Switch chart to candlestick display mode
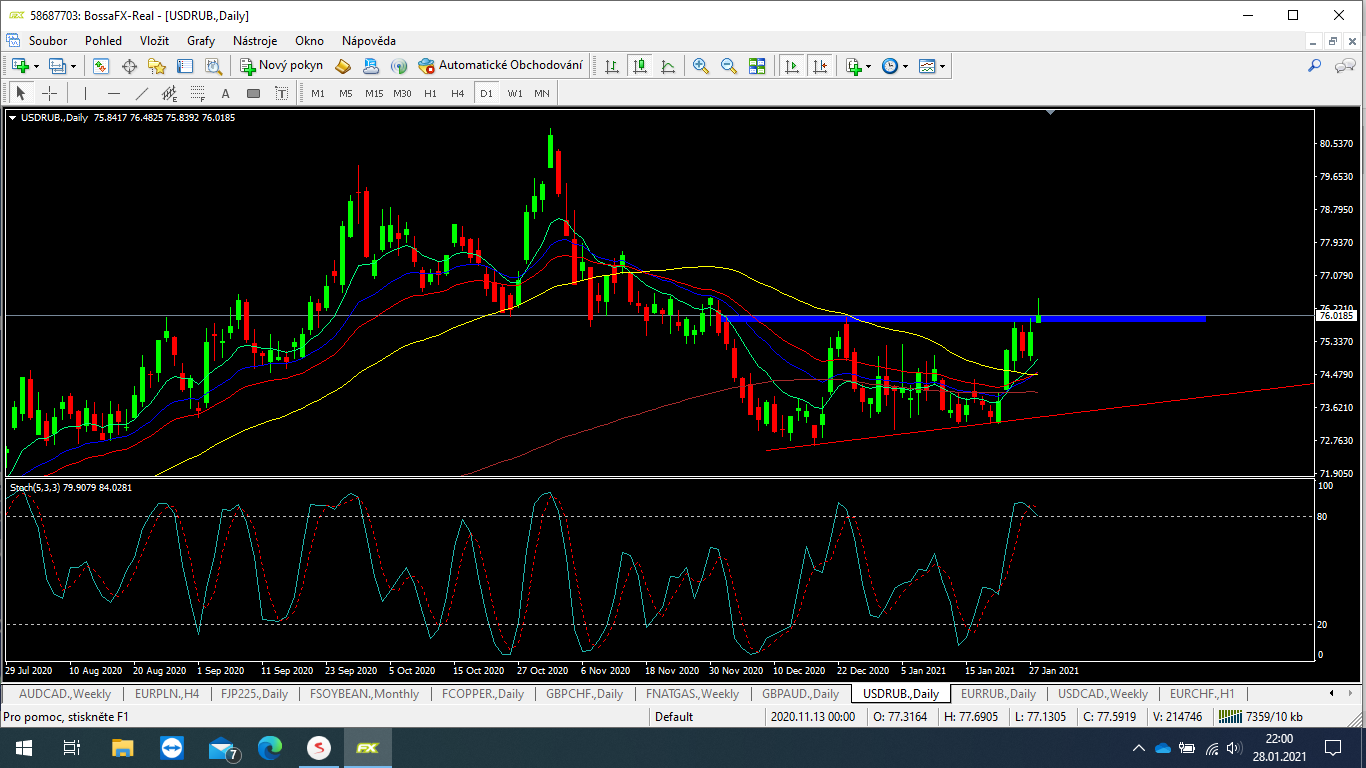Image resolution: width=1366 pixels, height=768 pixels. (x=640, y=66)
